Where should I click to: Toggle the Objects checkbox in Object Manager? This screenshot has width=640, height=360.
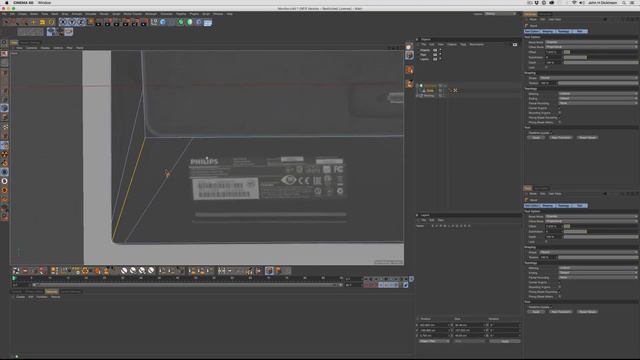click(x=435, y=50)
